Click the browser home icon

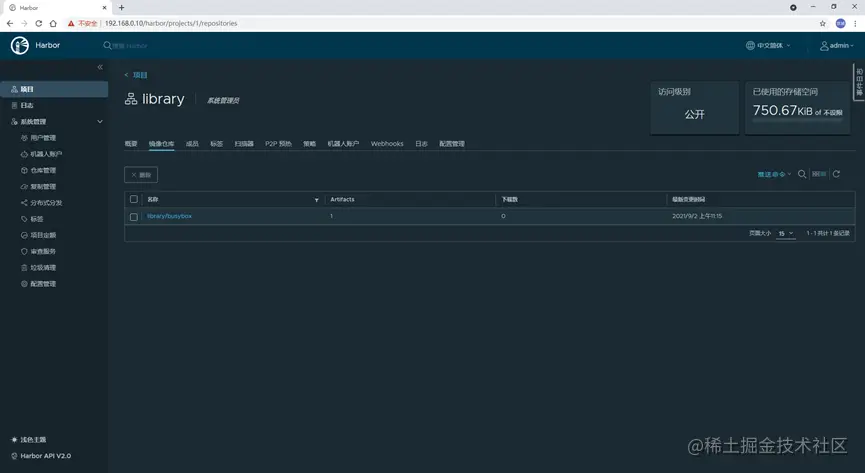pos(53,23)
